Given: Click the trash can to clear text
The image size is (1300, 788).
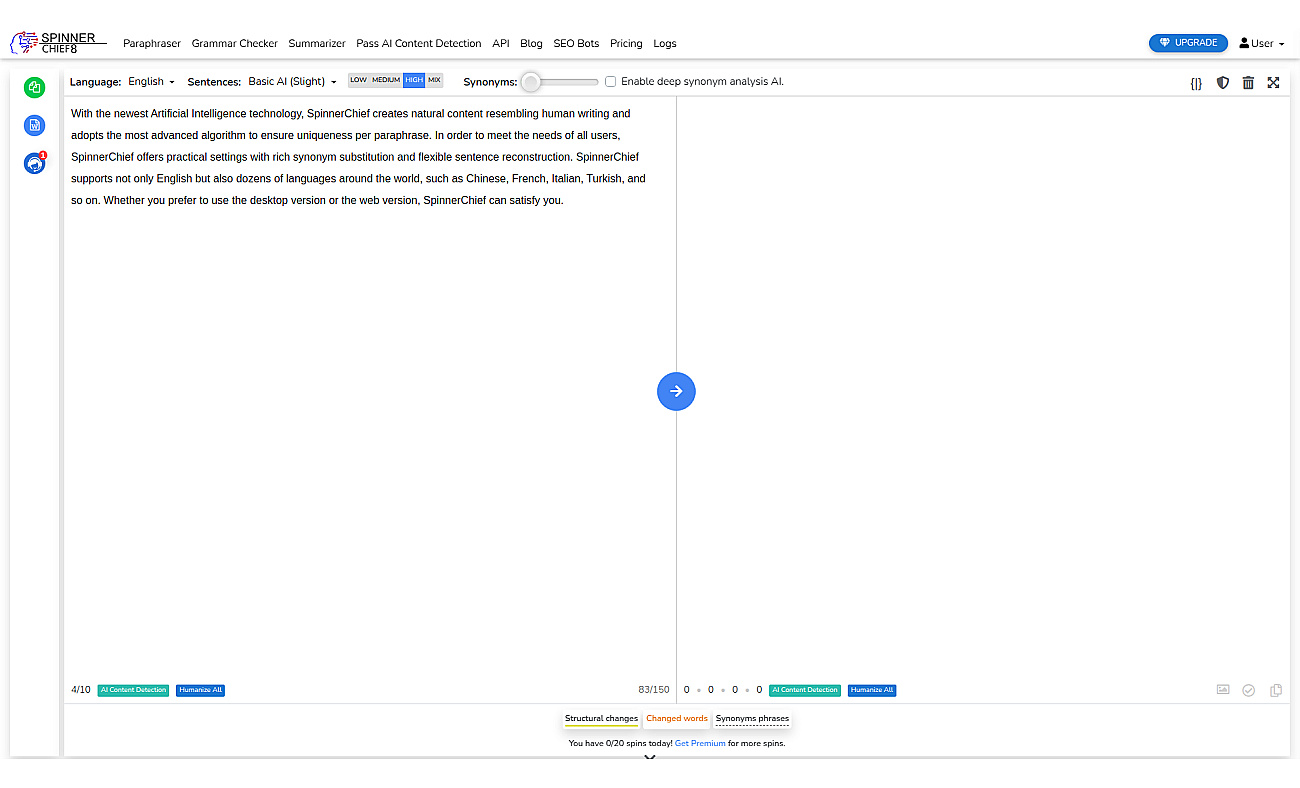Looking at the screenshot, I should 1248,83.
